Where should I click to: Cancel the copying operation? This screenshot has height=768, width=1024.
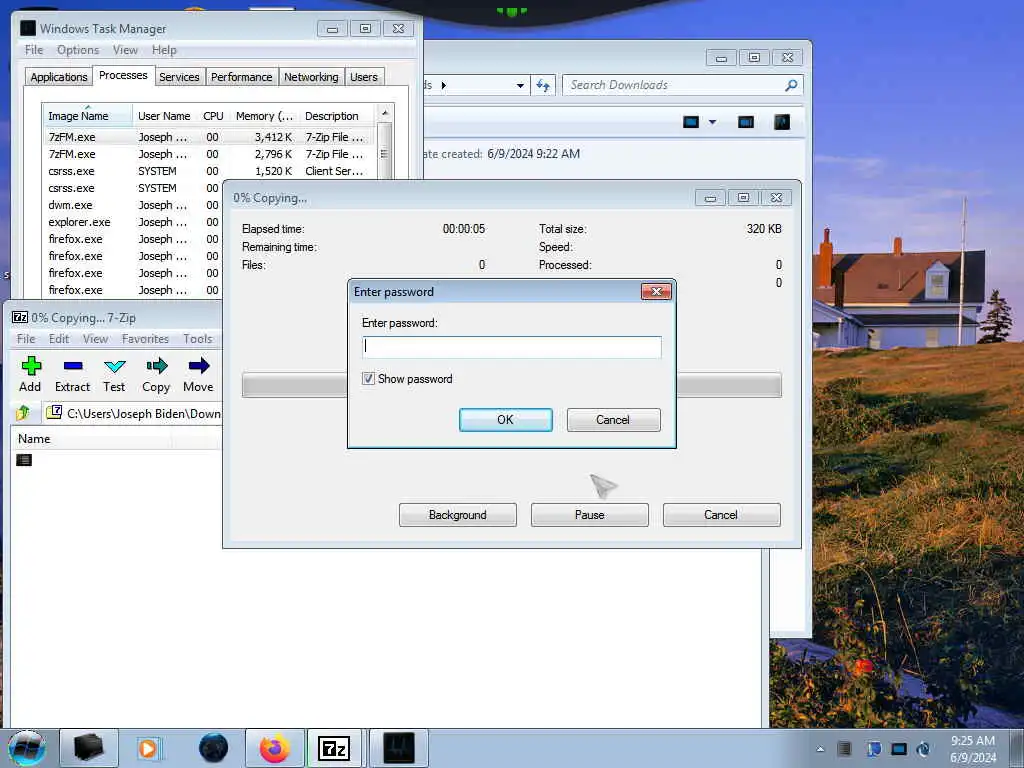pos(722,515)
